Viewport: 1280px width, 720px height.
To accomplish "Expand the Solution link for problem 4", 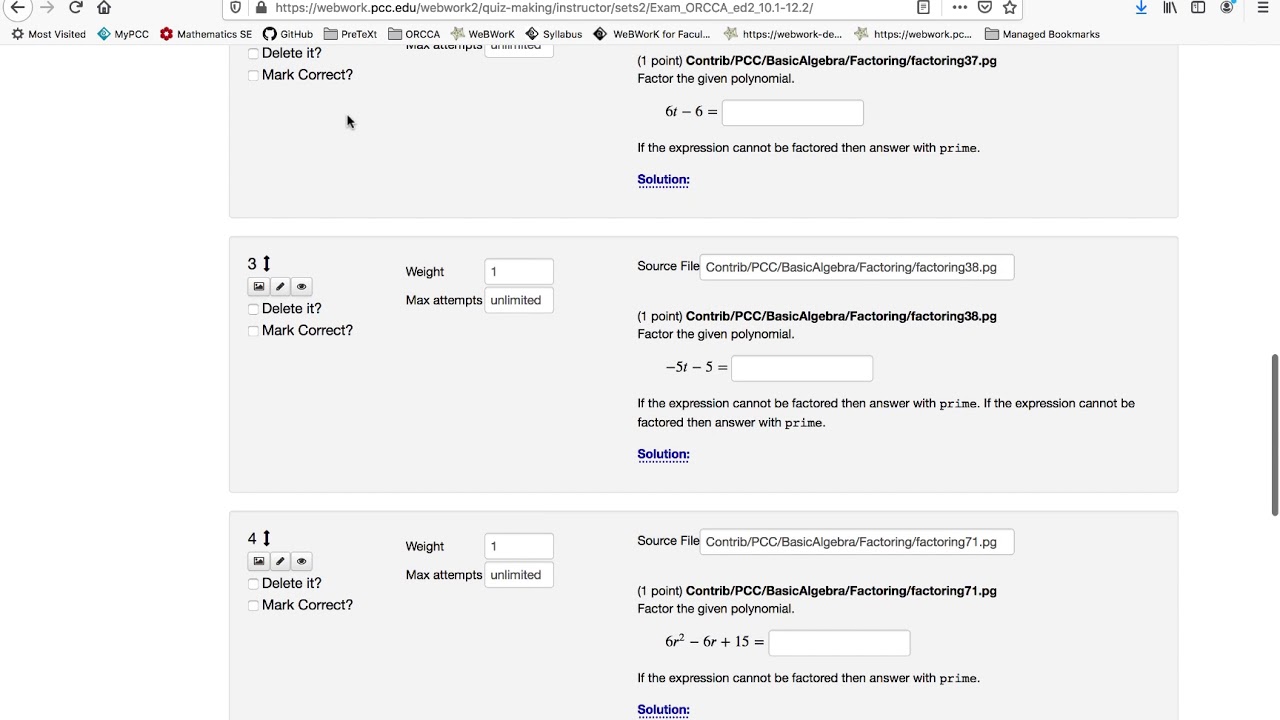I will [x=663, y=710].
